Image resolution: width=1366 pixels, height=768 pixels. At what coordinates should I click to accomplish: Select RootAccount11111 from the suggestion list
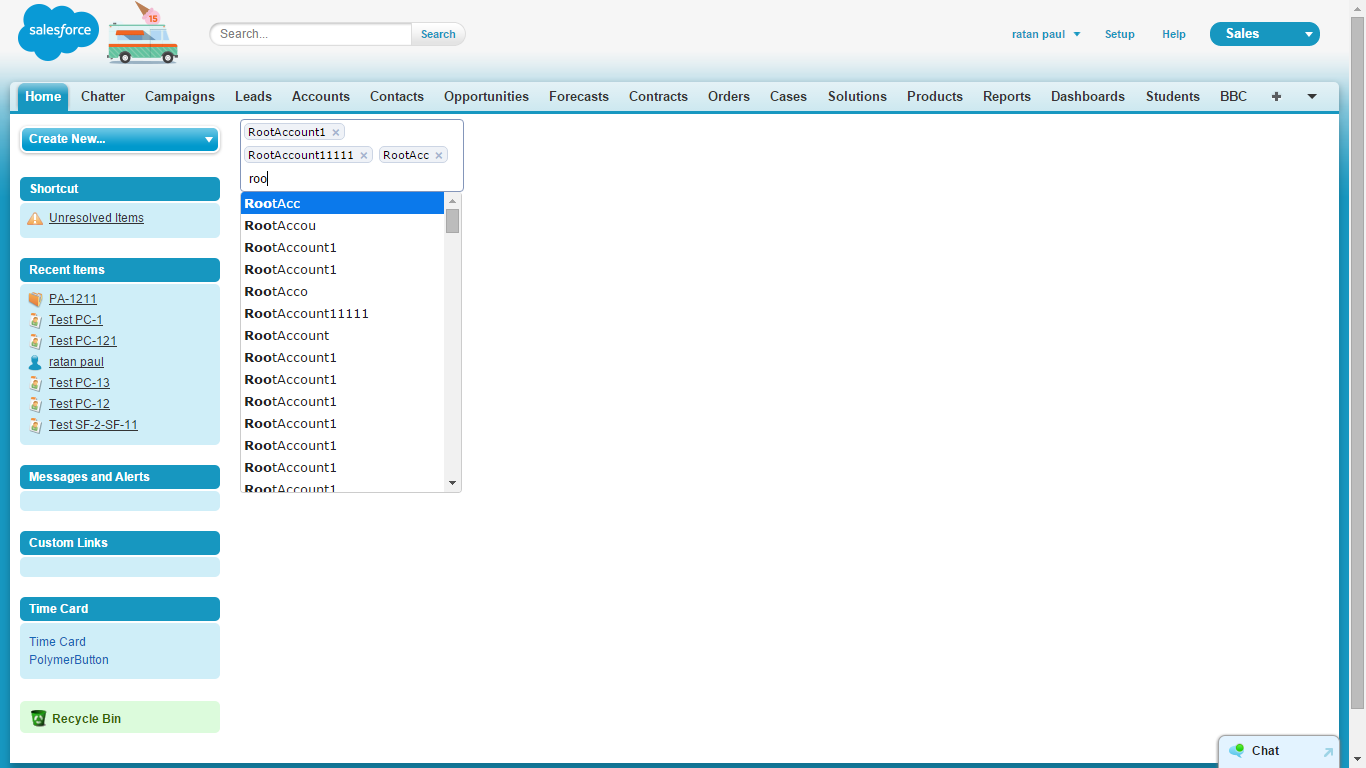pyautogui.click(x=307, y=313)
